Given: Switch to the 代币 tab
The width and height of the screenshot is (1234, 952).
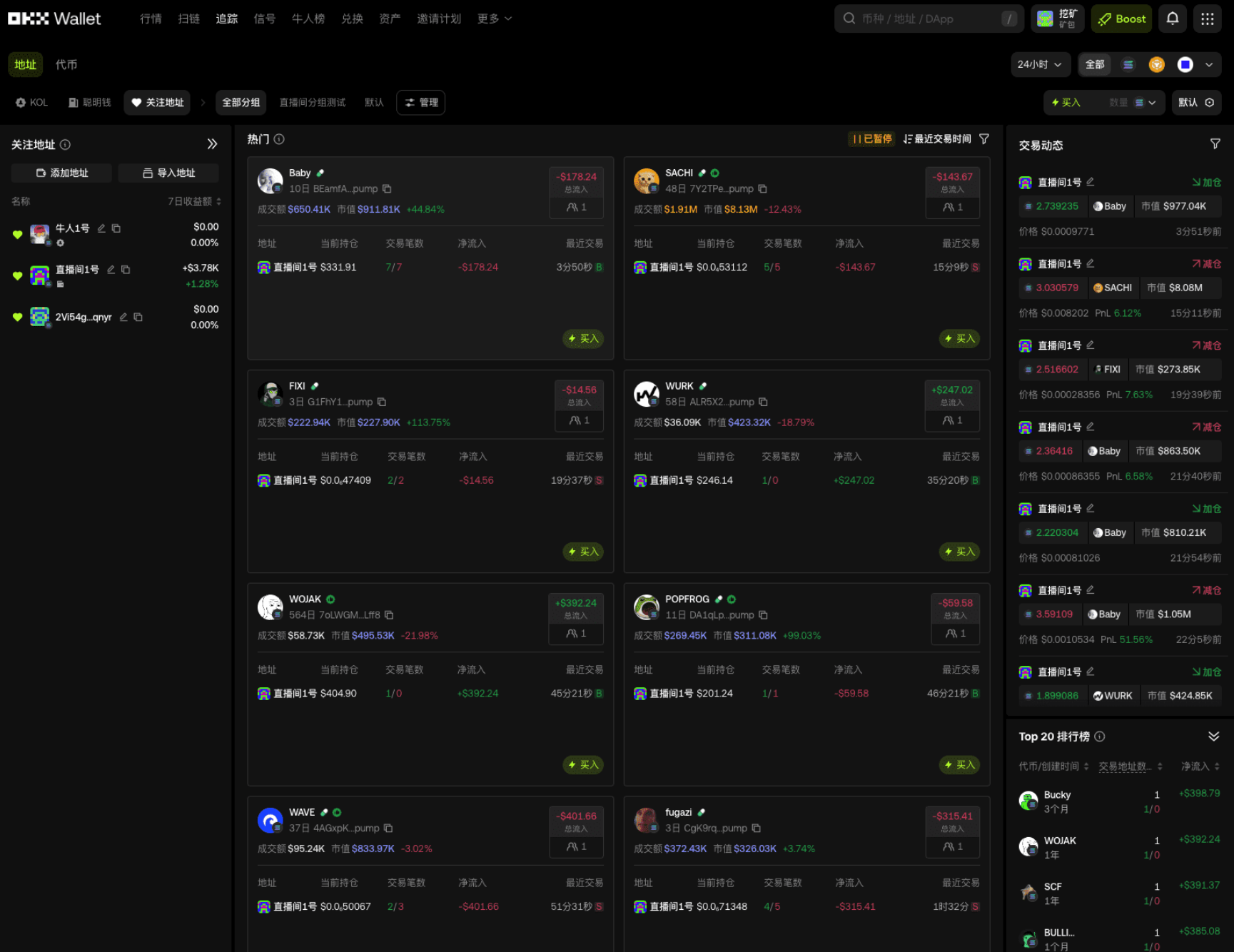Looking at the screenshot, I should pyautogui.click(x=66, y=65).
